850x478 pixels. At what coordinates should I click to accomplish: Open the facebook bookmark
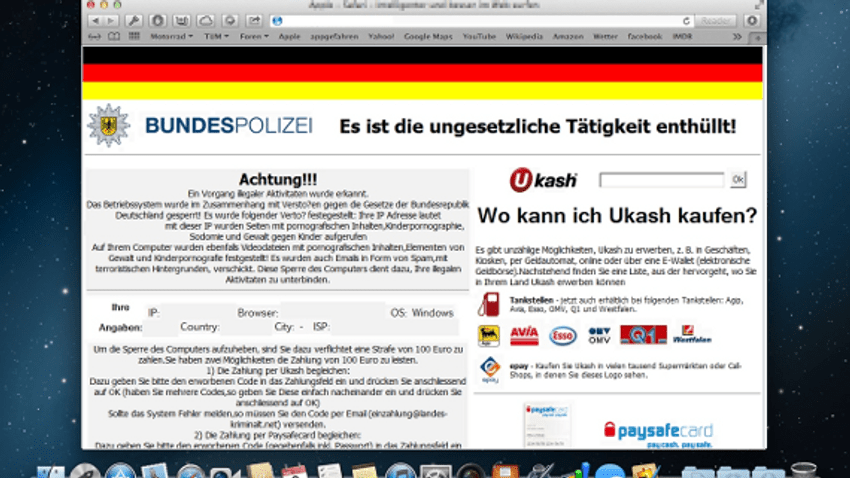(x=645, y=36)
